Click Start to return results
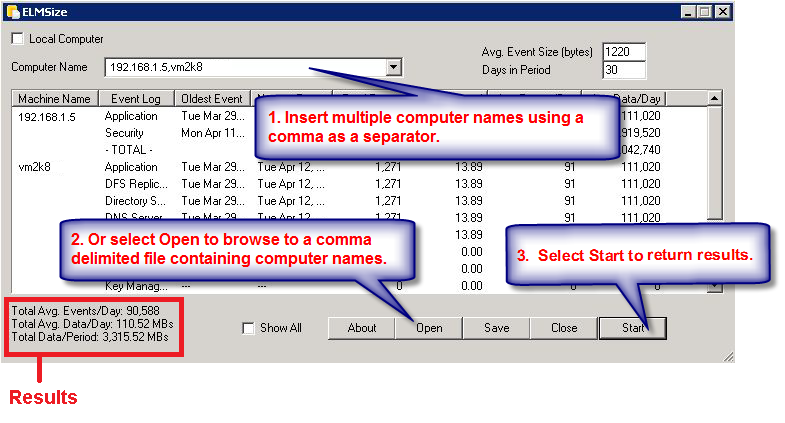Image resolution: width=785 pixels, height=423 pixels. coord(633,328)
